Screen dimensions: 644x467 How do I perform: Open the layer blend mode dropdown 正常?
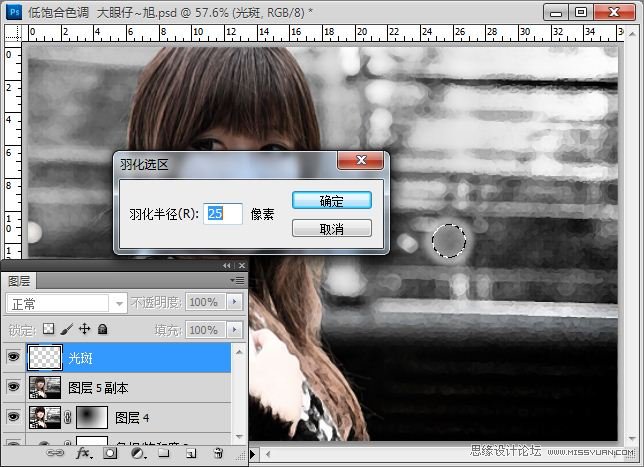click(x=66, y=304)
